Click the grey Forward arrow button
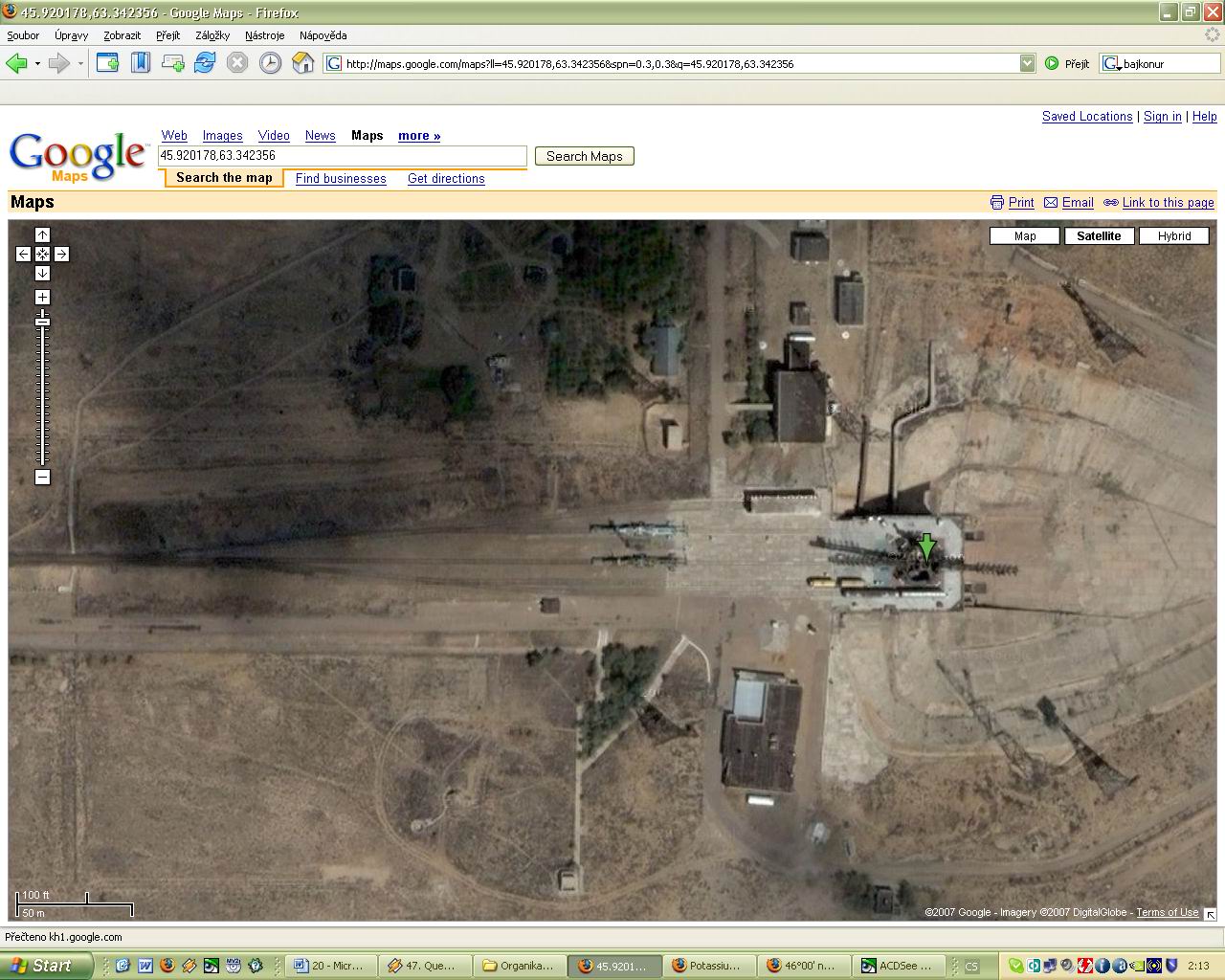The height and width of the screenshot is (980, 1225). click(58, 63)
